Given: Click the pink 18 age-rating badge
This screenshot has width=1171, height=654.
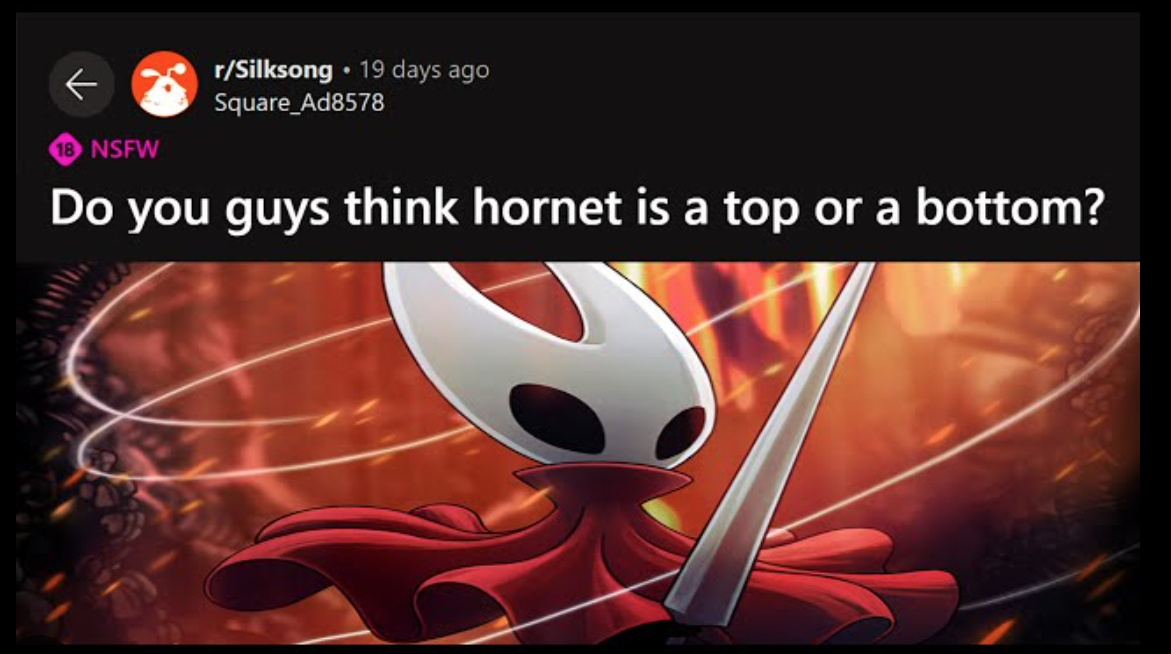Looking at the screenshot, I should (65, 149).
